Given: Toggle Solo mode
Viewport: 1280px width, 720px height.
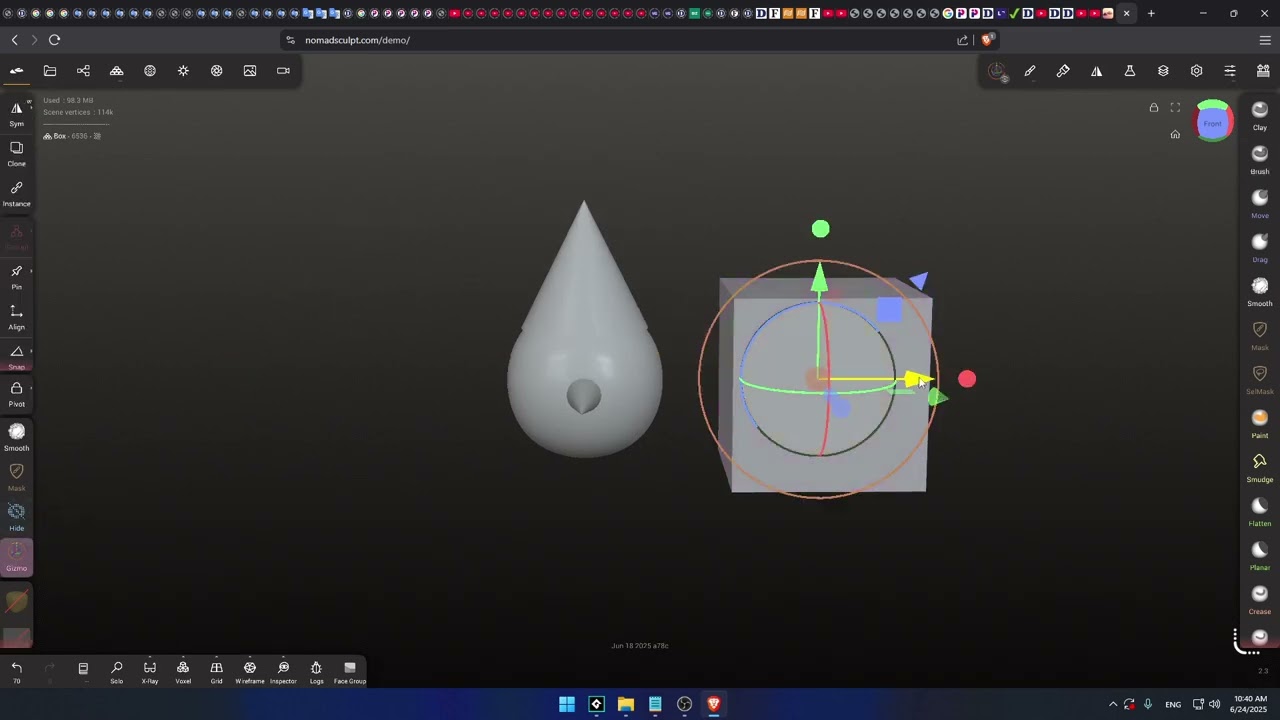Looking at the screenshot, I should pyautogui.click(x=117, y=672).
